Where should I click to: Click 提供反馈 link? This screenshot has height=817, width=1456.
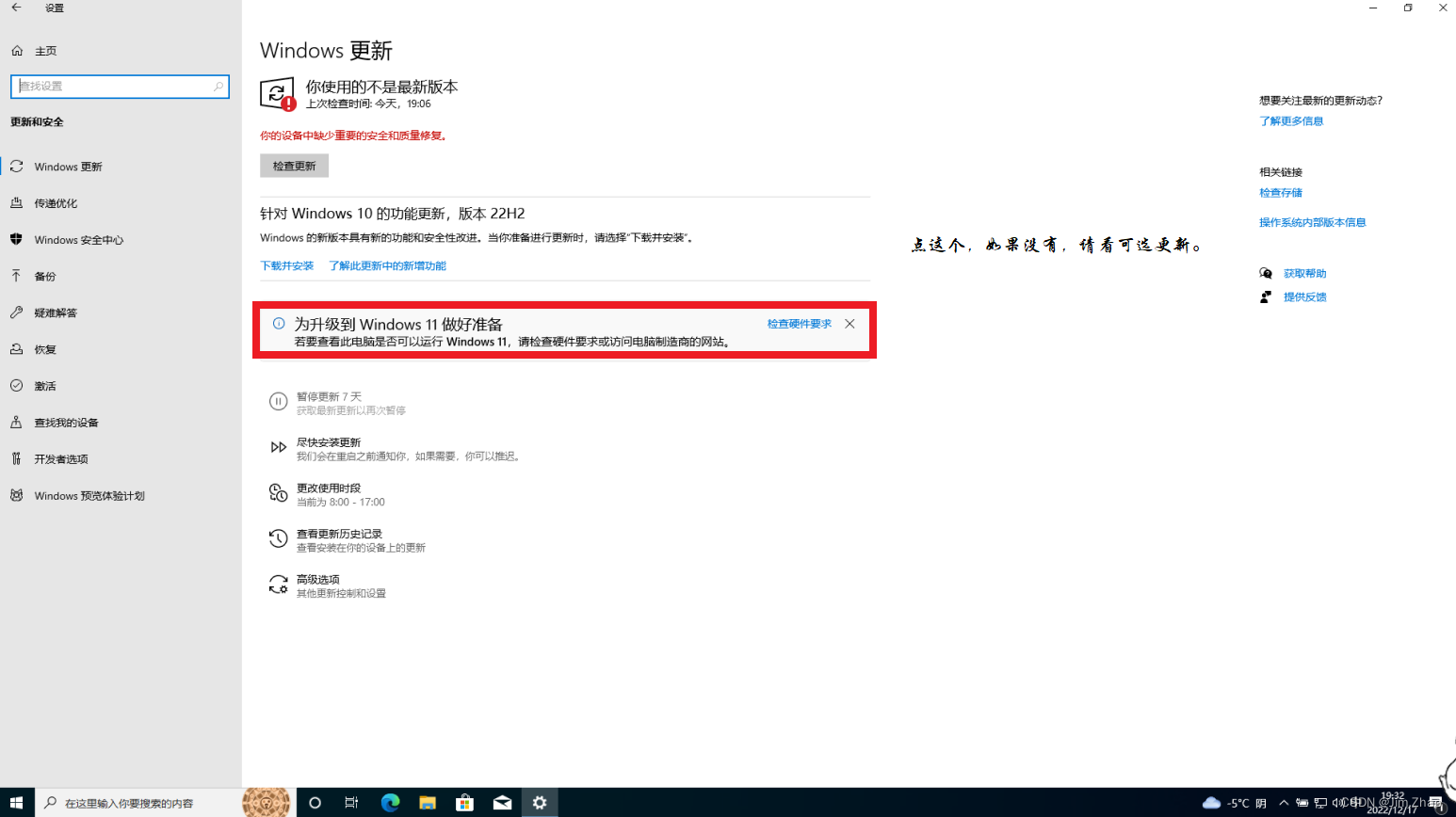pyautogui.click(x=1304, y=297)
